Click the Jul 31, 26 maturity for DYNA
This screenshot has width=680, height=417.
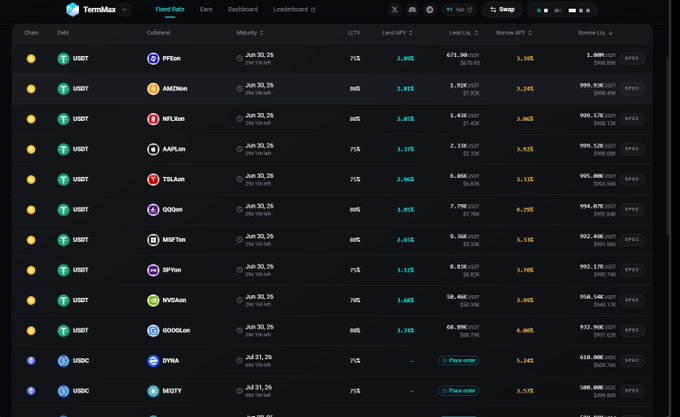[x=258, y=357]
